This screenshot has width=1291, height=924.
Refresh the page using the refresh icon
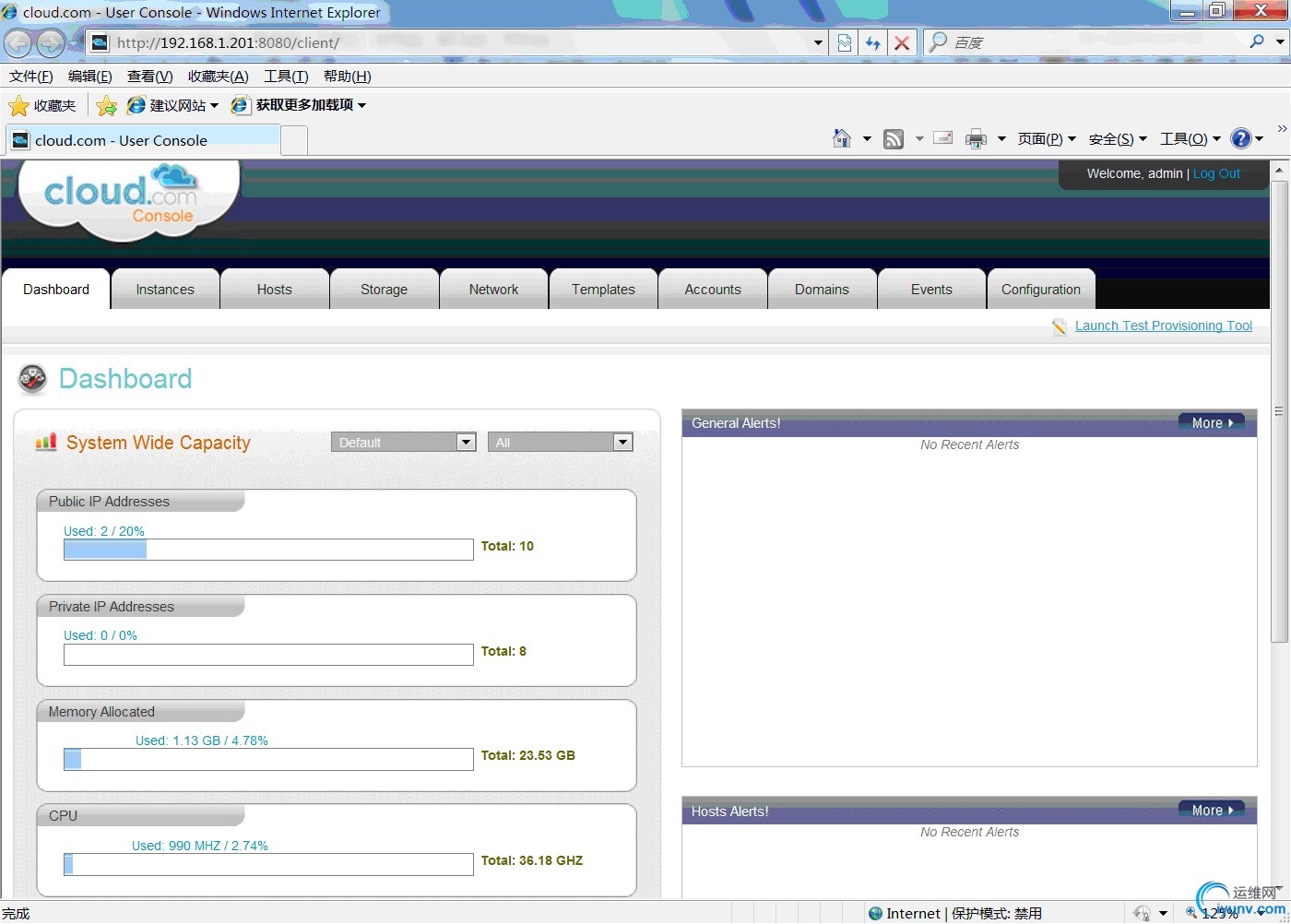pyautogui.click(x=872, y=42)
